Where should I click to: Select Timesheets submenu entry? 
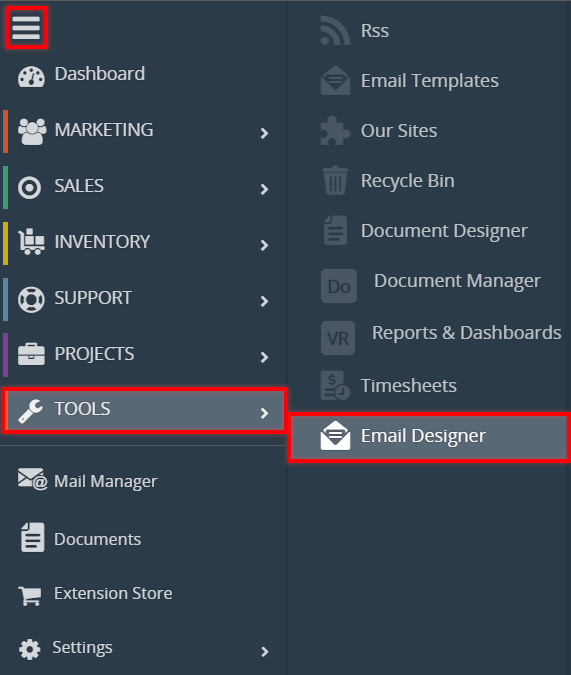coord(408,385)
